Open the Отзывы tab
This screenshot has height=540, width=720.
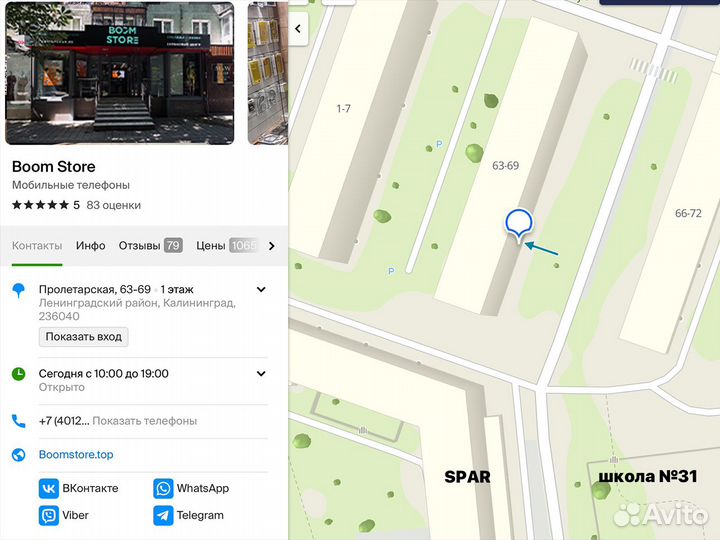tap(151, 246)
